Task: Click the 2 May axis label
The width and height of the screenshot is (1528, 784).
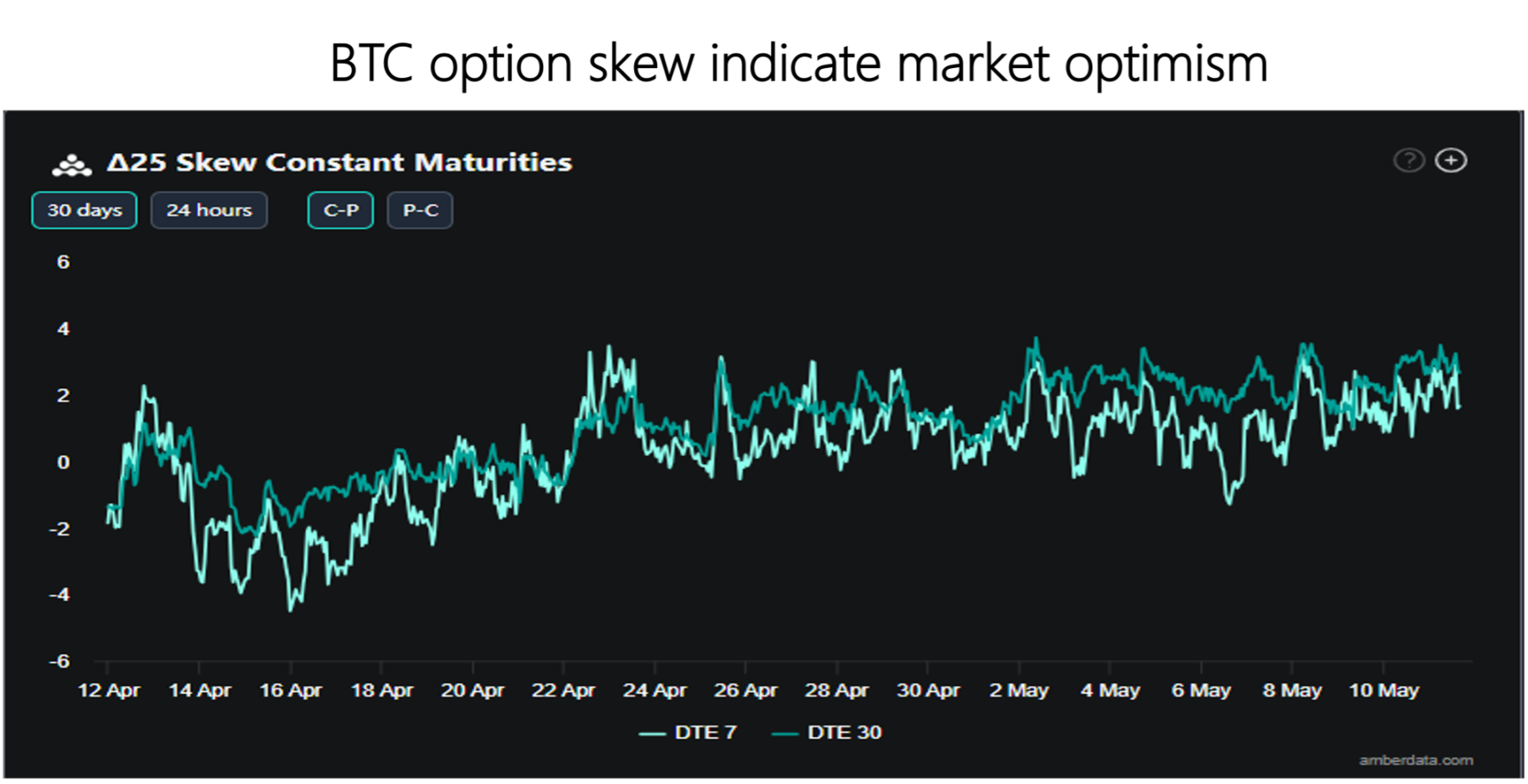Action: [x=1019, y=691]
